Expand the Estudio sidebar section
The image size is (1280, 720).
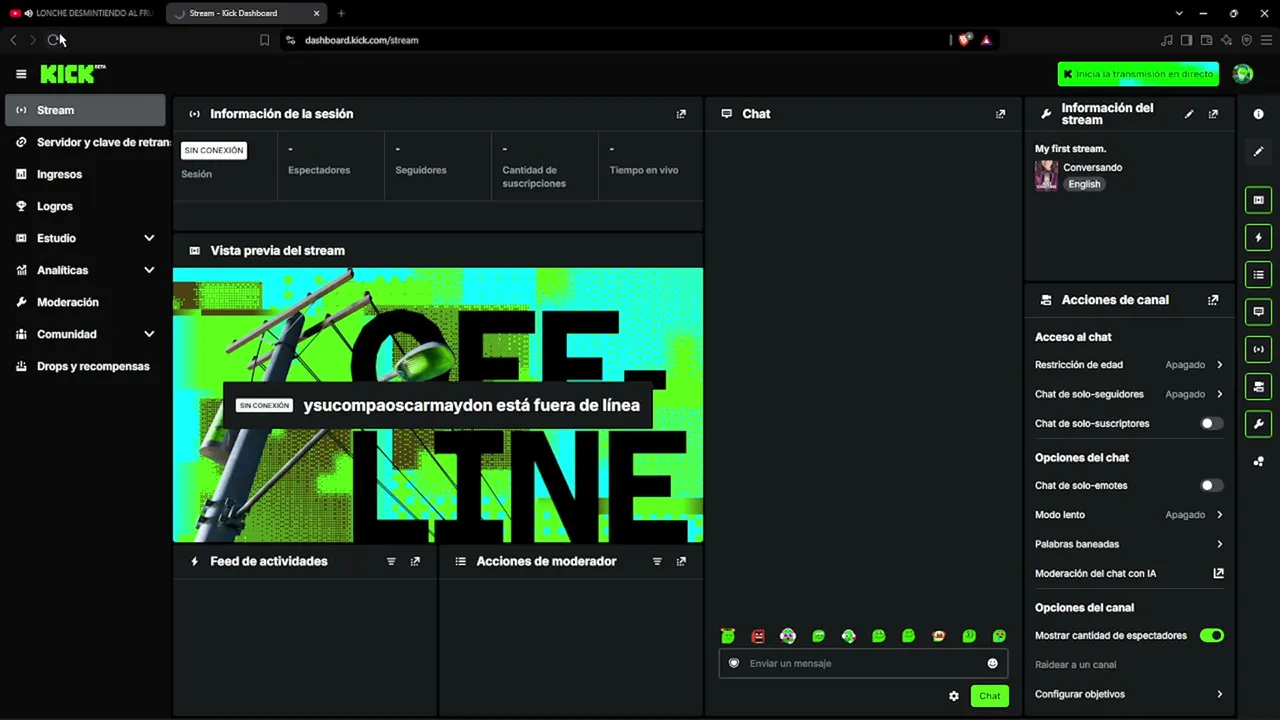pos(149,238)
